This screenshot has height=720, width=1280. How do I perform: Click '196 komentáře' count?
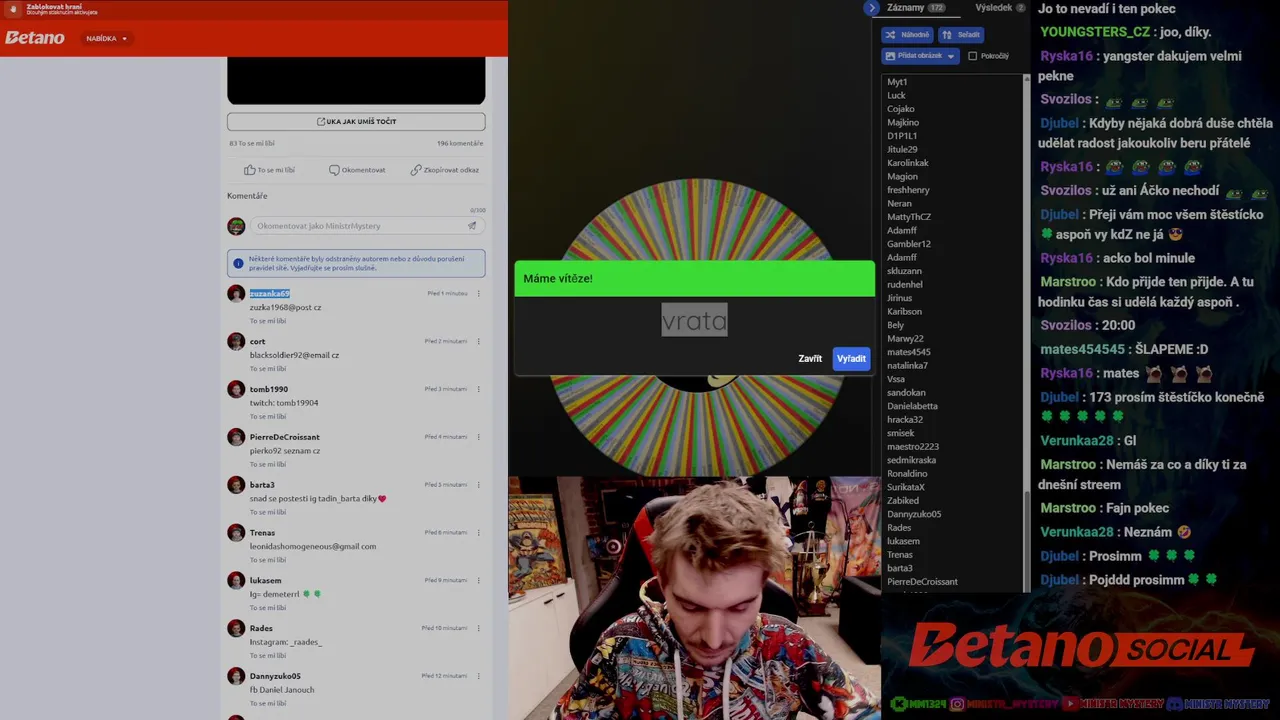(460, 143)
